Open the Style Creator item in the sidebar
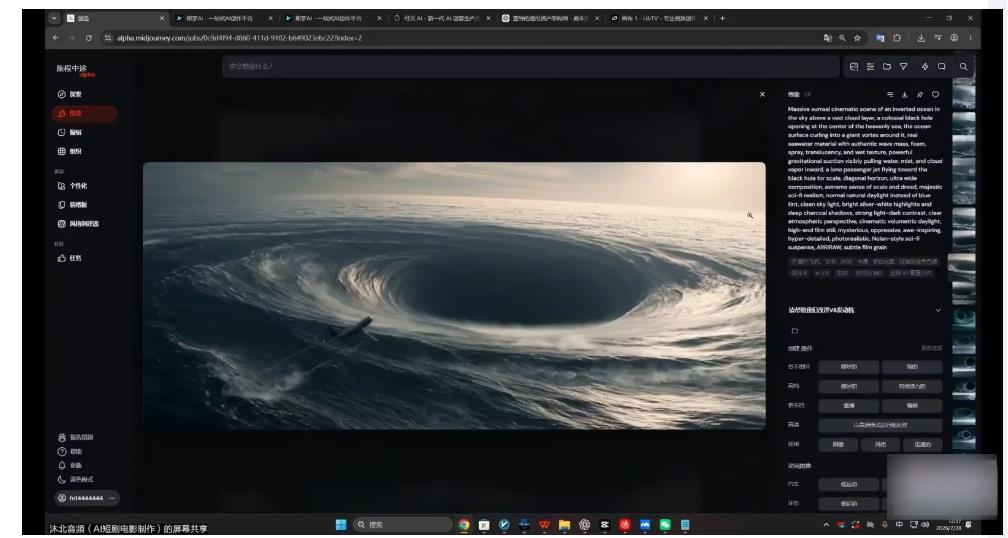Image resolution: width=1008 pixels, height=538 pixels. click(x=78, y=224)
